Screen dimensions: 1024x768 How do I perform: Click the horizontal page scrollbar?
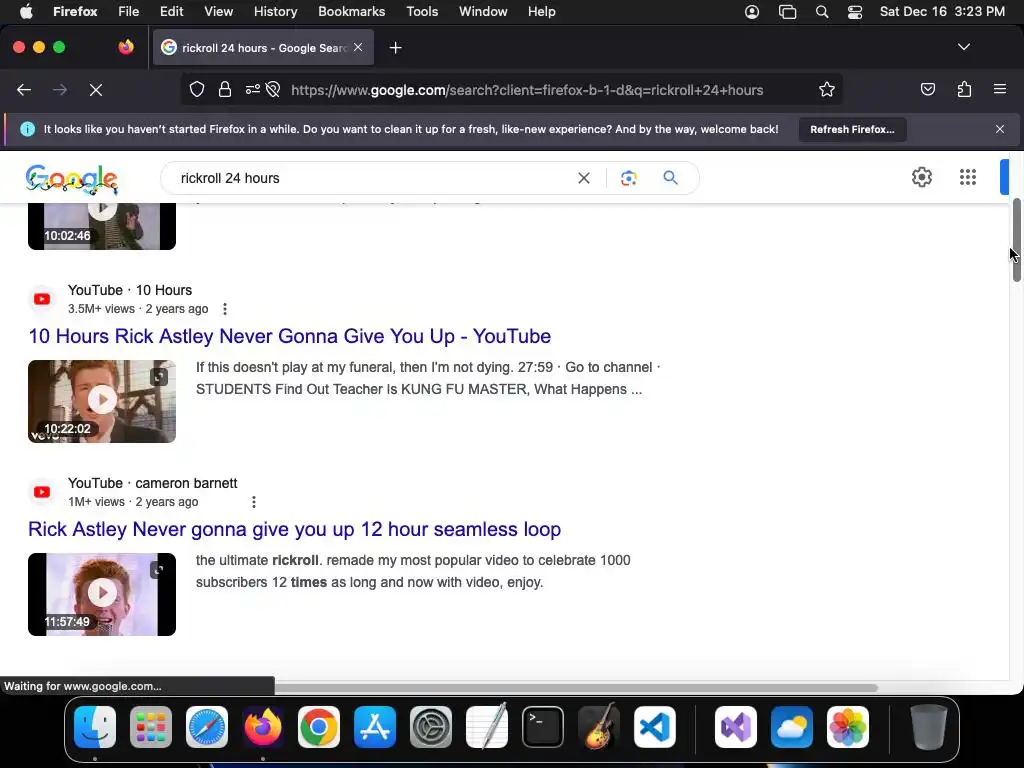coord(576,688)
